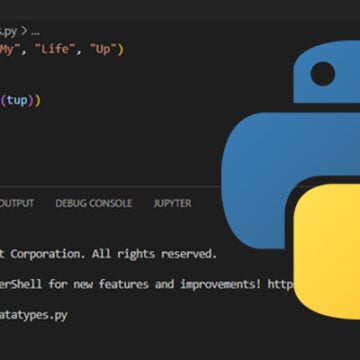Switch to the DEBUG CONSOLE tab
This screenshot has height=360, width=360.
[x=94, y=203]
